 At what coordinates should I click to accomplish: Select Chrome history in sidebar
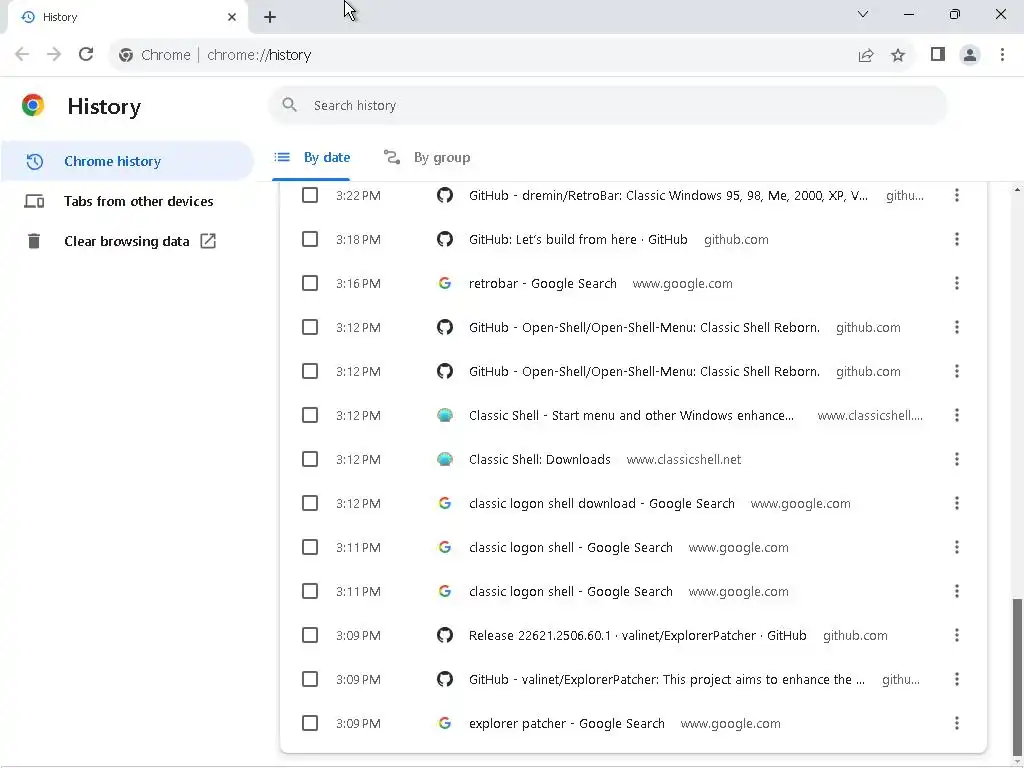point(127,161)
